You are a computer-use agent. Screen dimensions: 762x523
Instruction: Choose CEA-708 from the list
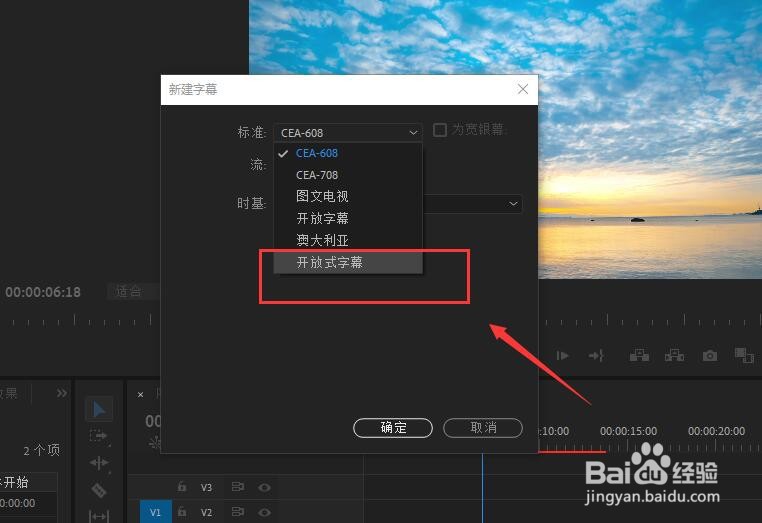click(x=348, y=175)
